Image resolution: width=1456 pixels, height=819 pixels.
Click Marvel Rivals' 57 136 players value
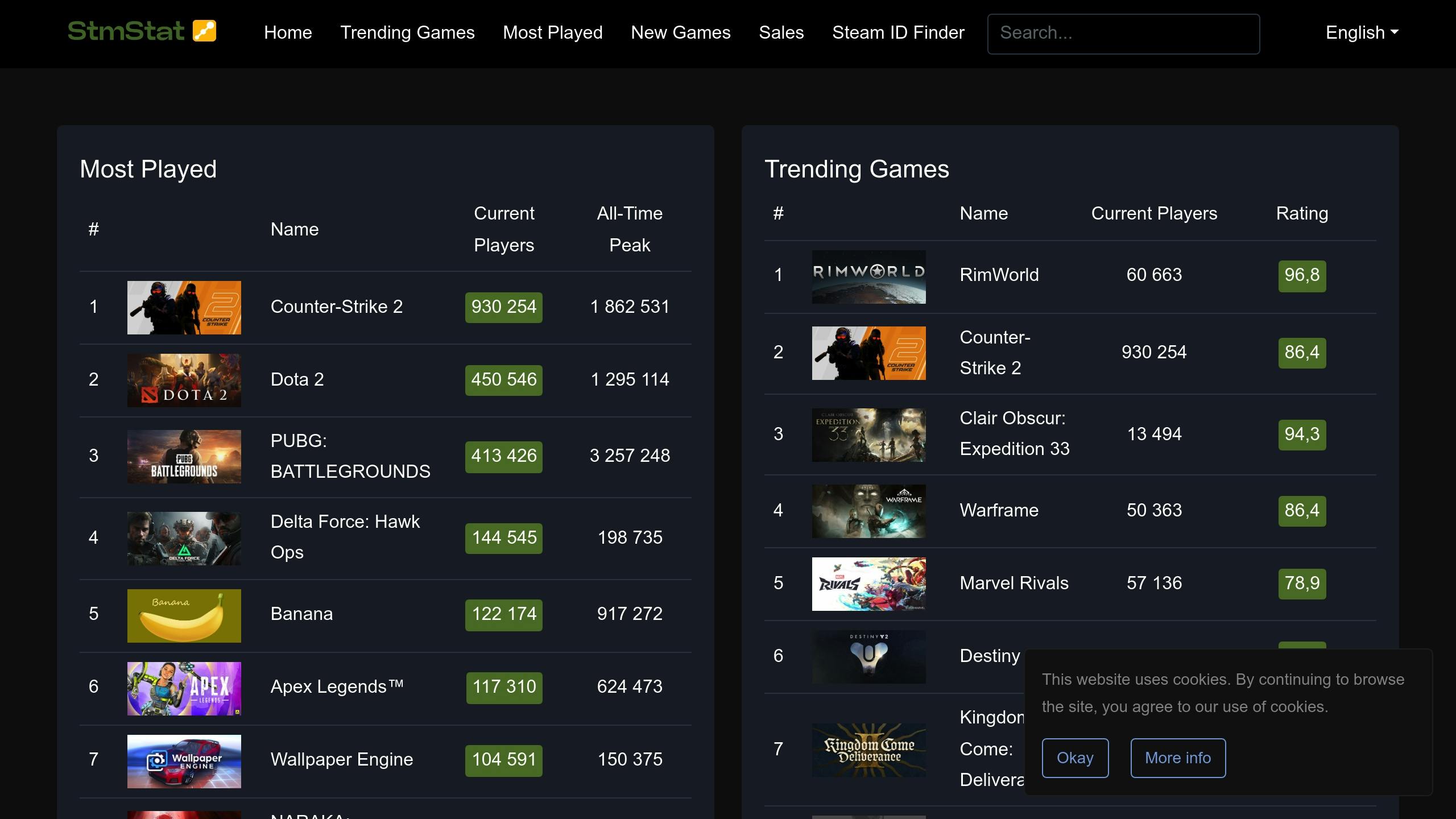coord(1154,583)
